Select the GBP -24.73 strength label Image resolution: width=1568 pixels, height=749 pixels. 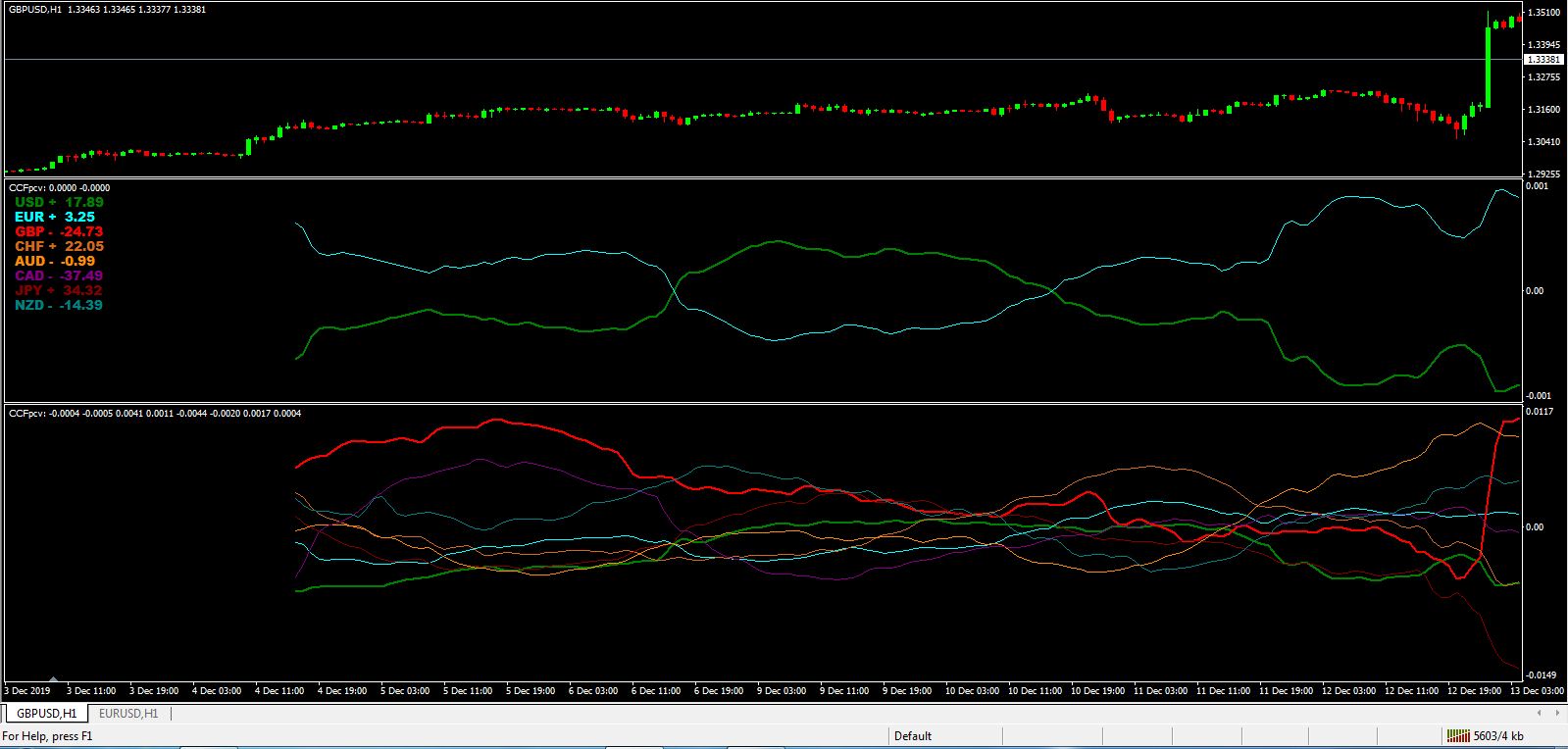(x=59, y=231)
